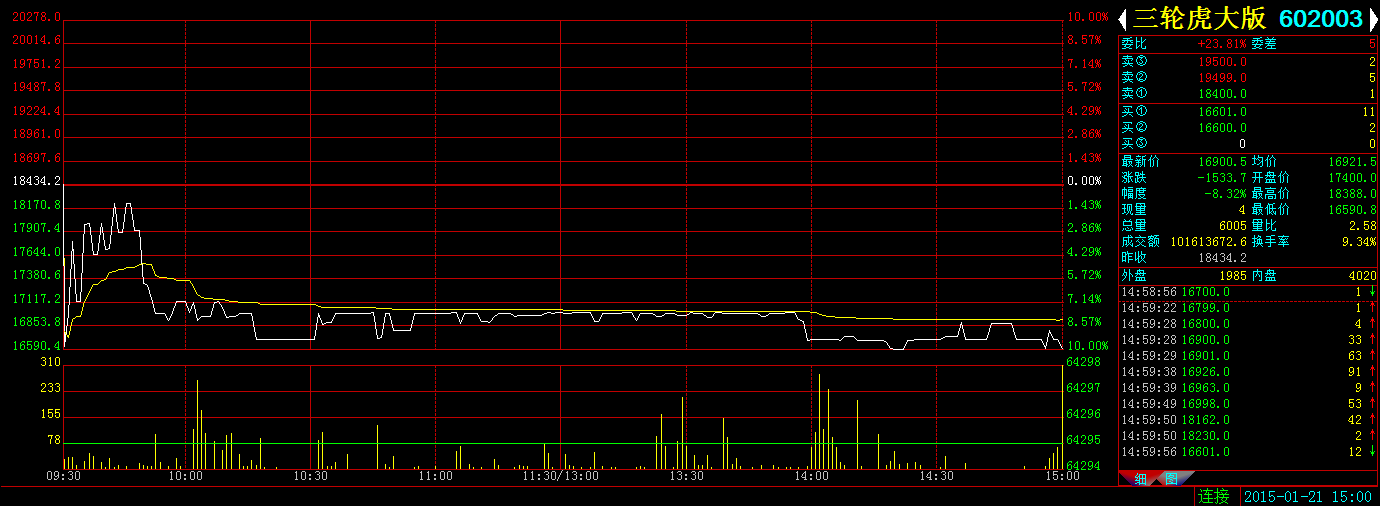1380x506 pixels.
Task: Click the 均价 value 16921.5
Action: click(1352, 161)
